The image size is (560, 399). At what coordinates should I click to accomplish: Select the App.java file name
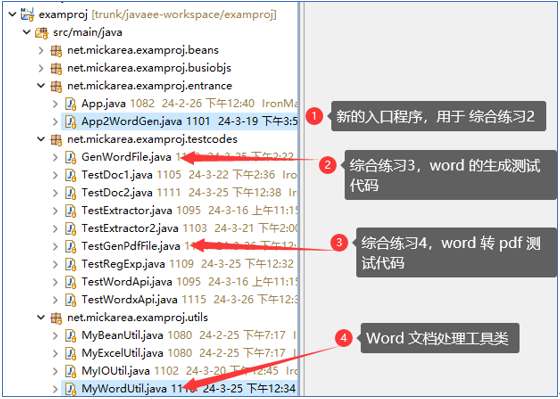[104, 104]
